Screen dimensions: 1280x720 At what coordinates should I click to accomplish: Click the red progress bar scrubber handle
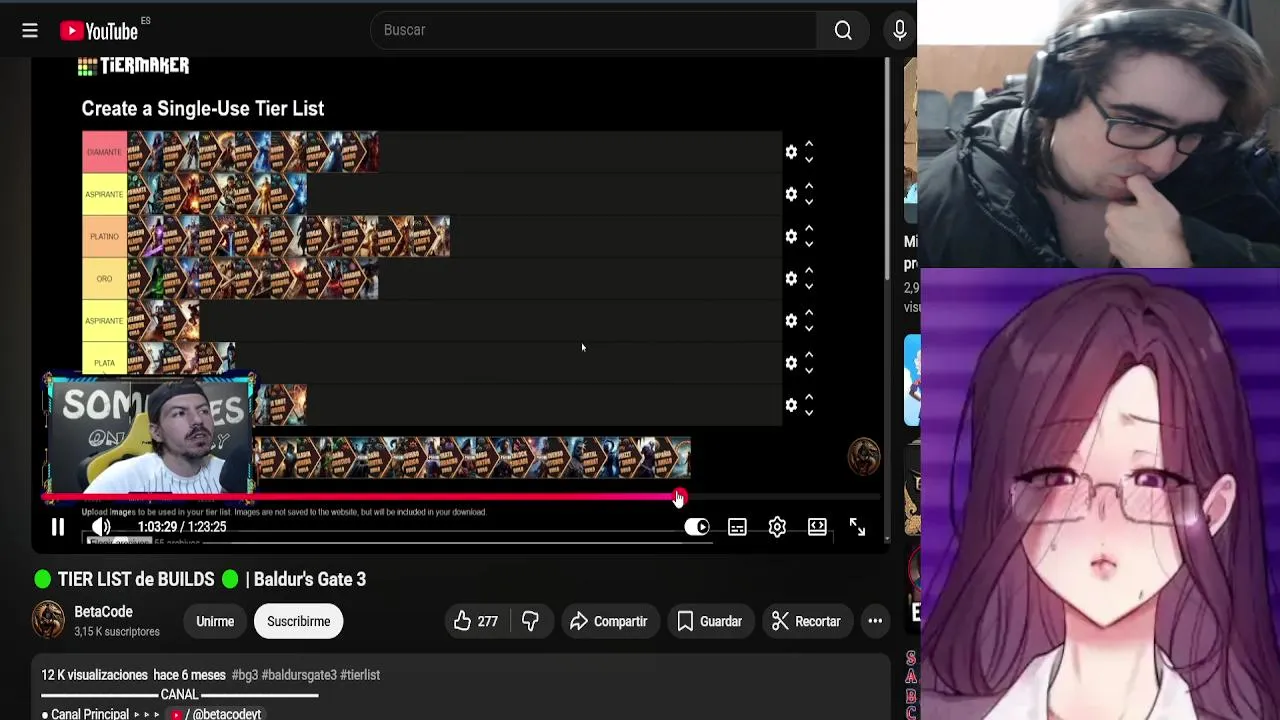[x=679, y=497]
